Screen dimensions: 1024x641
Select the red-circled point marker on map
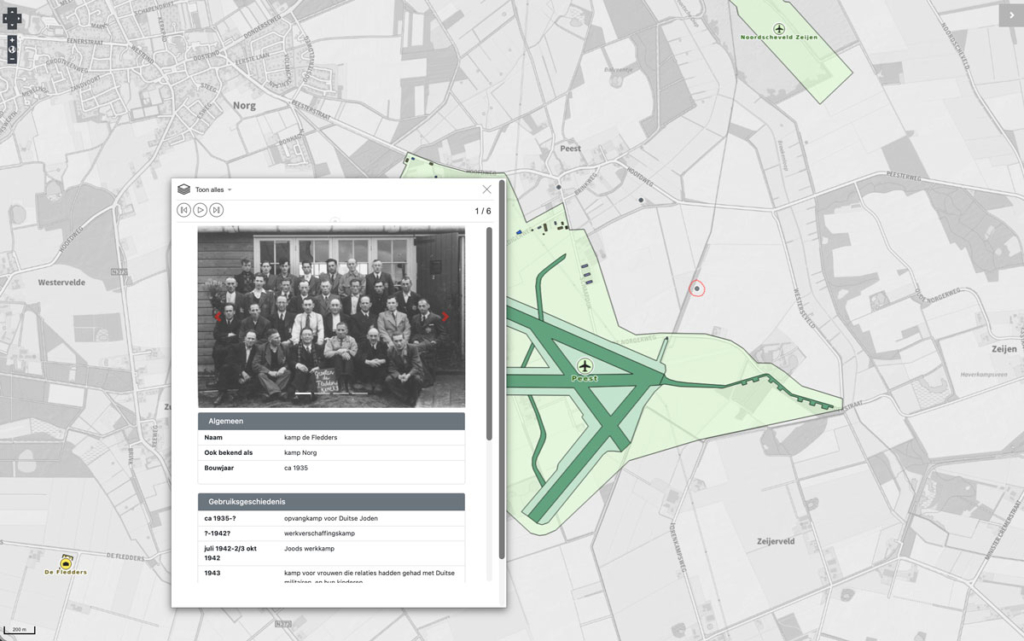(x=697, y=288)
